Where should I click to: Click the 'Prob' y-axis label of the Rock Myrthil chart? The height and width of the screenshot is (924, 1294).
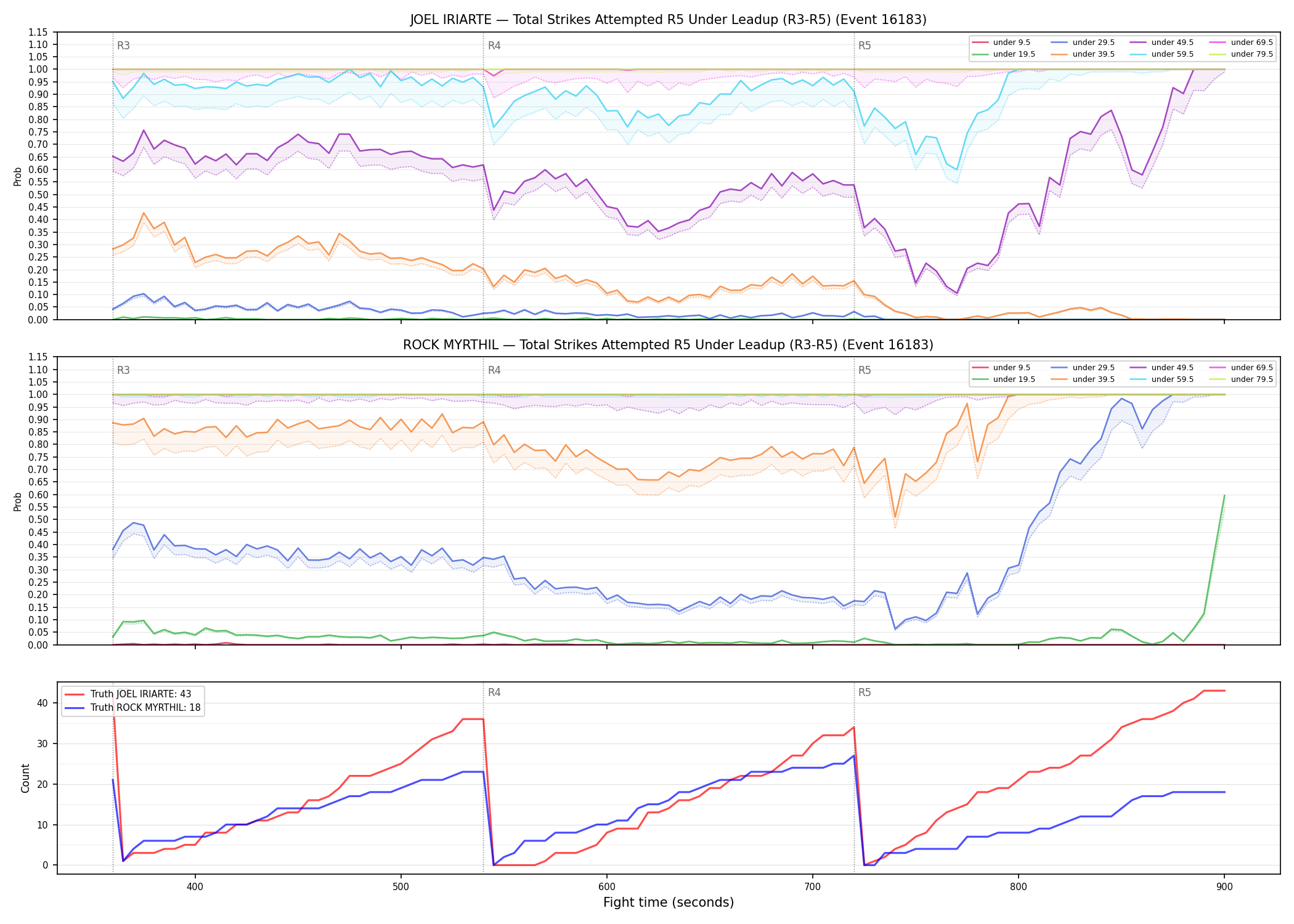click(18, 501)
